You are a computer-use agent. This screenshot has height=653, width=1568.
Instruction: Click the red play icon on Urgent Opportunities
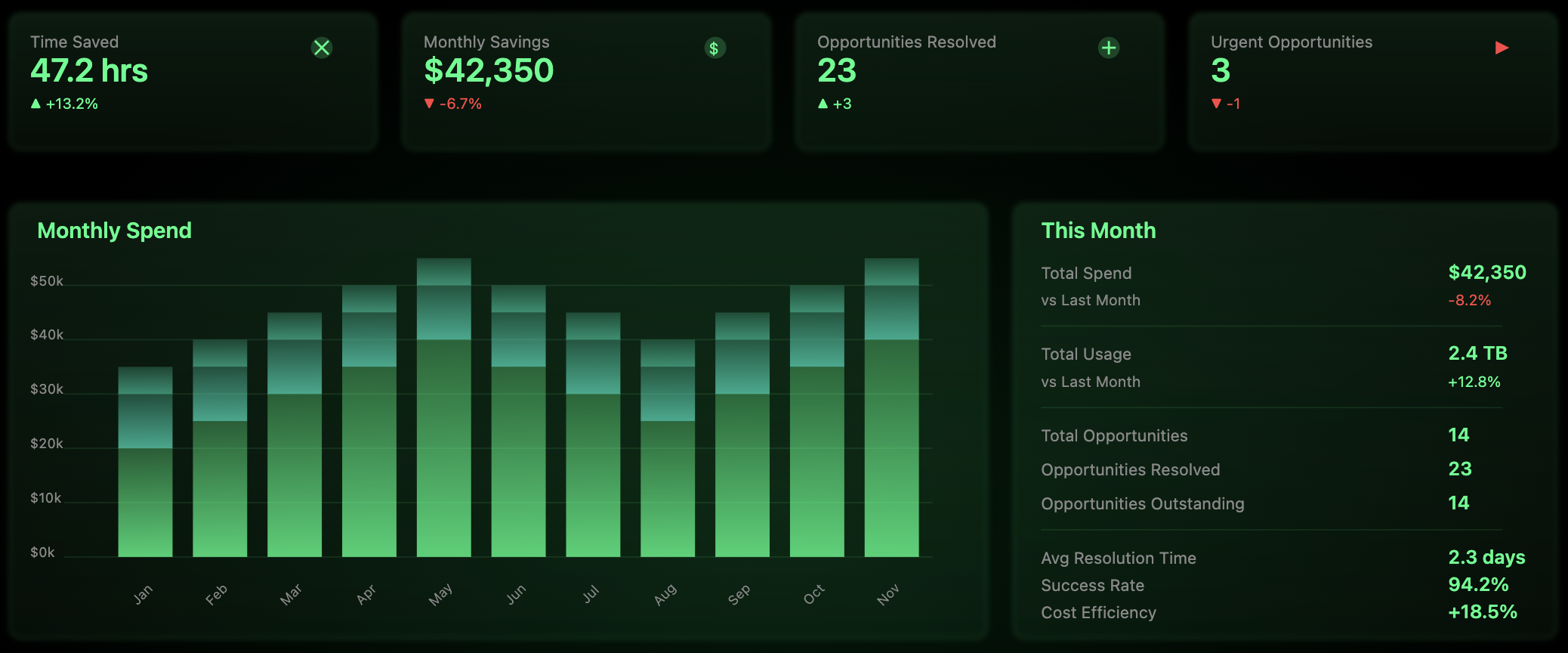click(1502, 48)
